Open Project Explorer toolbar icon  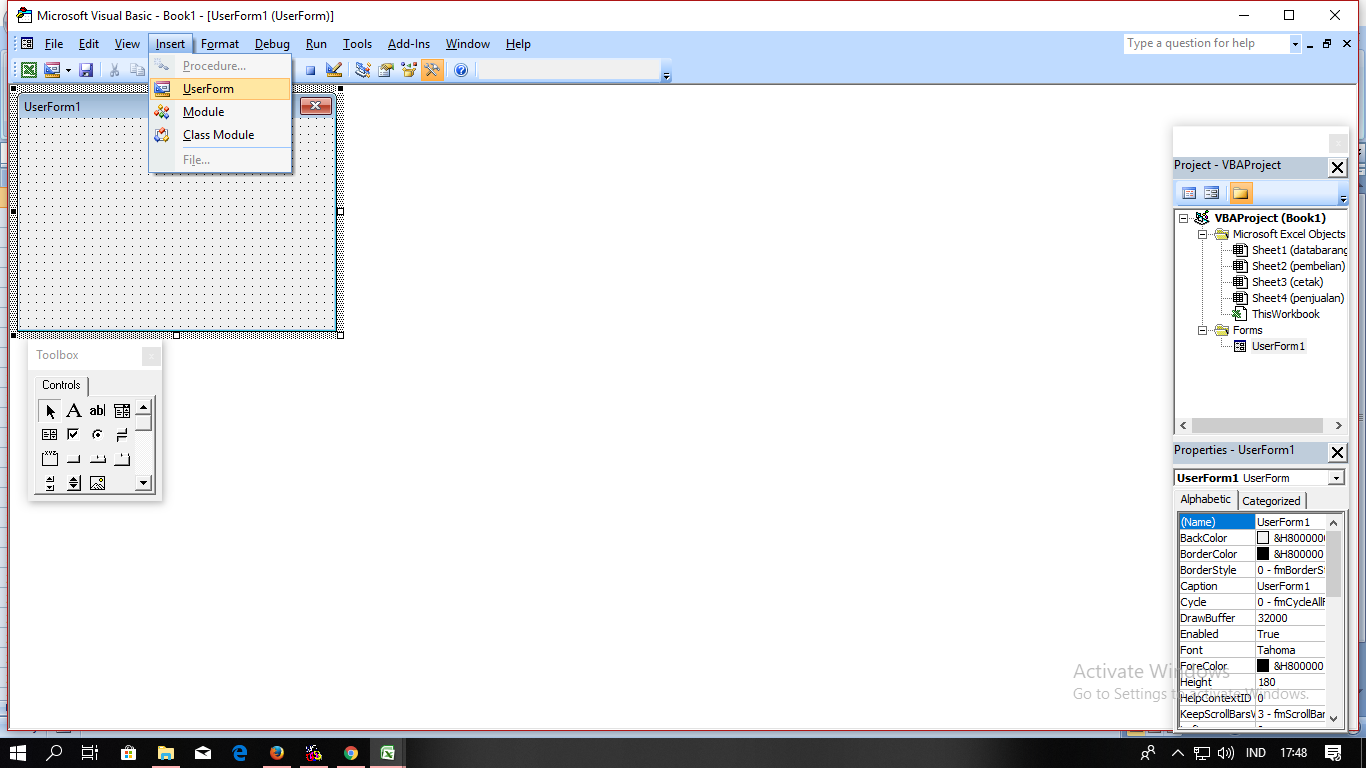pos(363,70)
